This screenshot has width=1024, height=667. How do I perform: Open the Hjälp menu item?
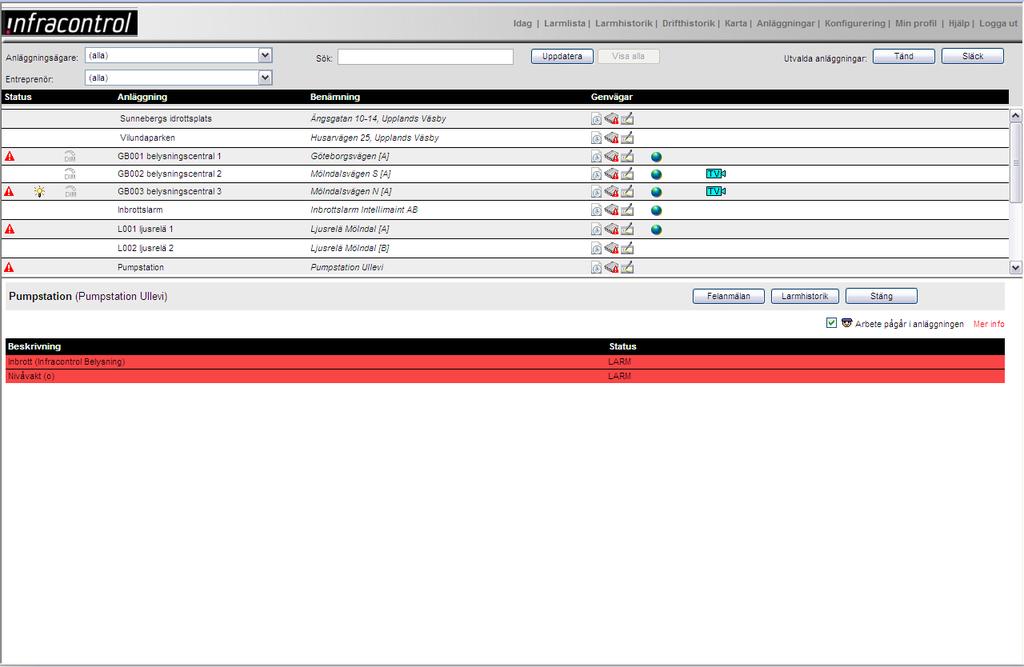(x=959, y=24)
